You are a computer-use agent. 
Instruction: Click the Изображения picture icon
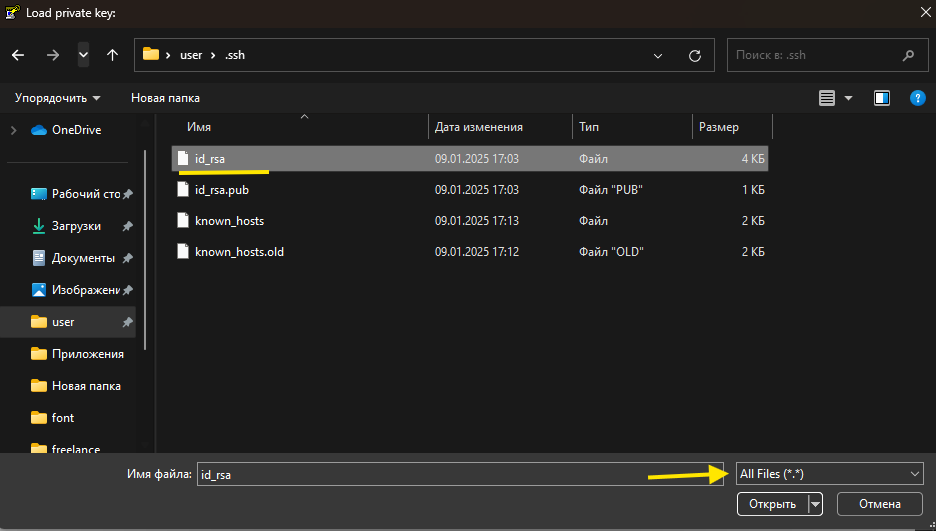tap(39, 290)
